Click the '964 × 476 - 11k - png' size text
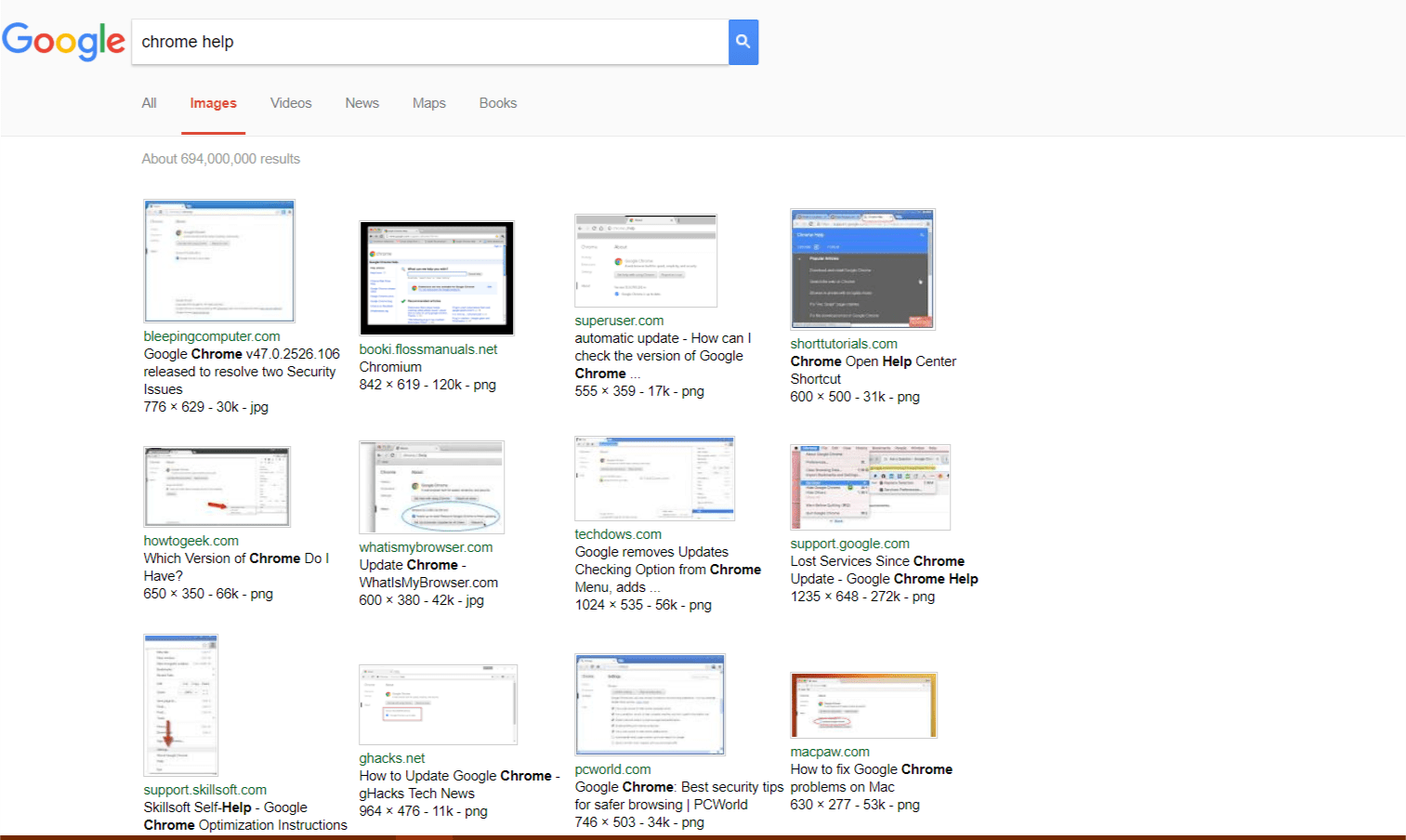Viewport: 1406px width, 840px height. click(424, 811)
